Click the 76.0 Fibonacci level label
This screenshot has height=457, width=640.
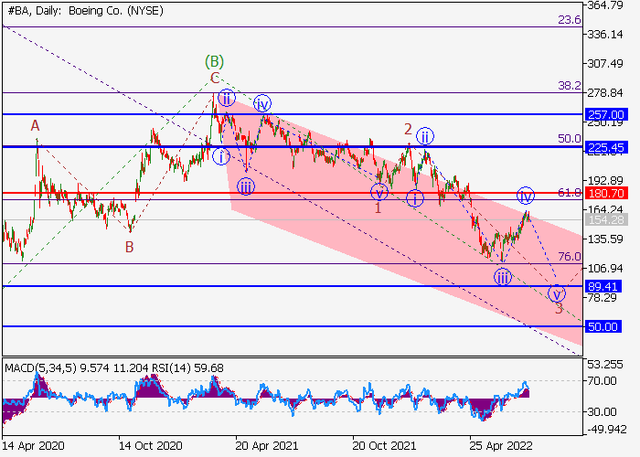coord(569,256)
